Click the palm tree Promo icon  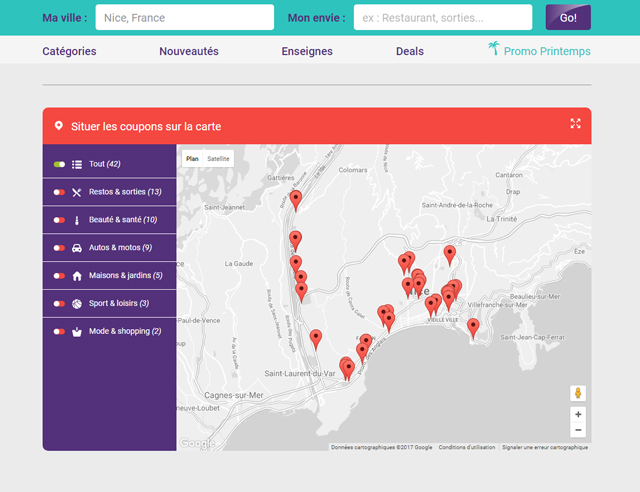(x=494, y=48)
